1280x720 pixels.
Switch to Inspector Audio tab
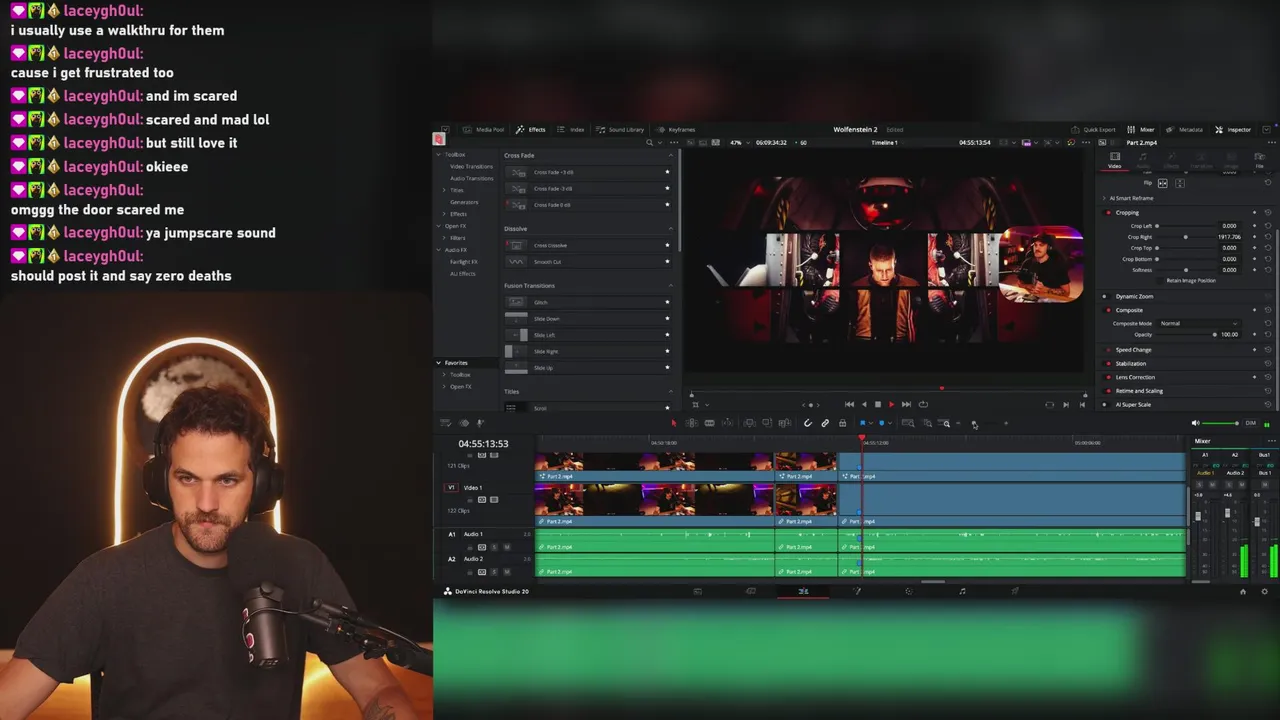pos(1143,160)
